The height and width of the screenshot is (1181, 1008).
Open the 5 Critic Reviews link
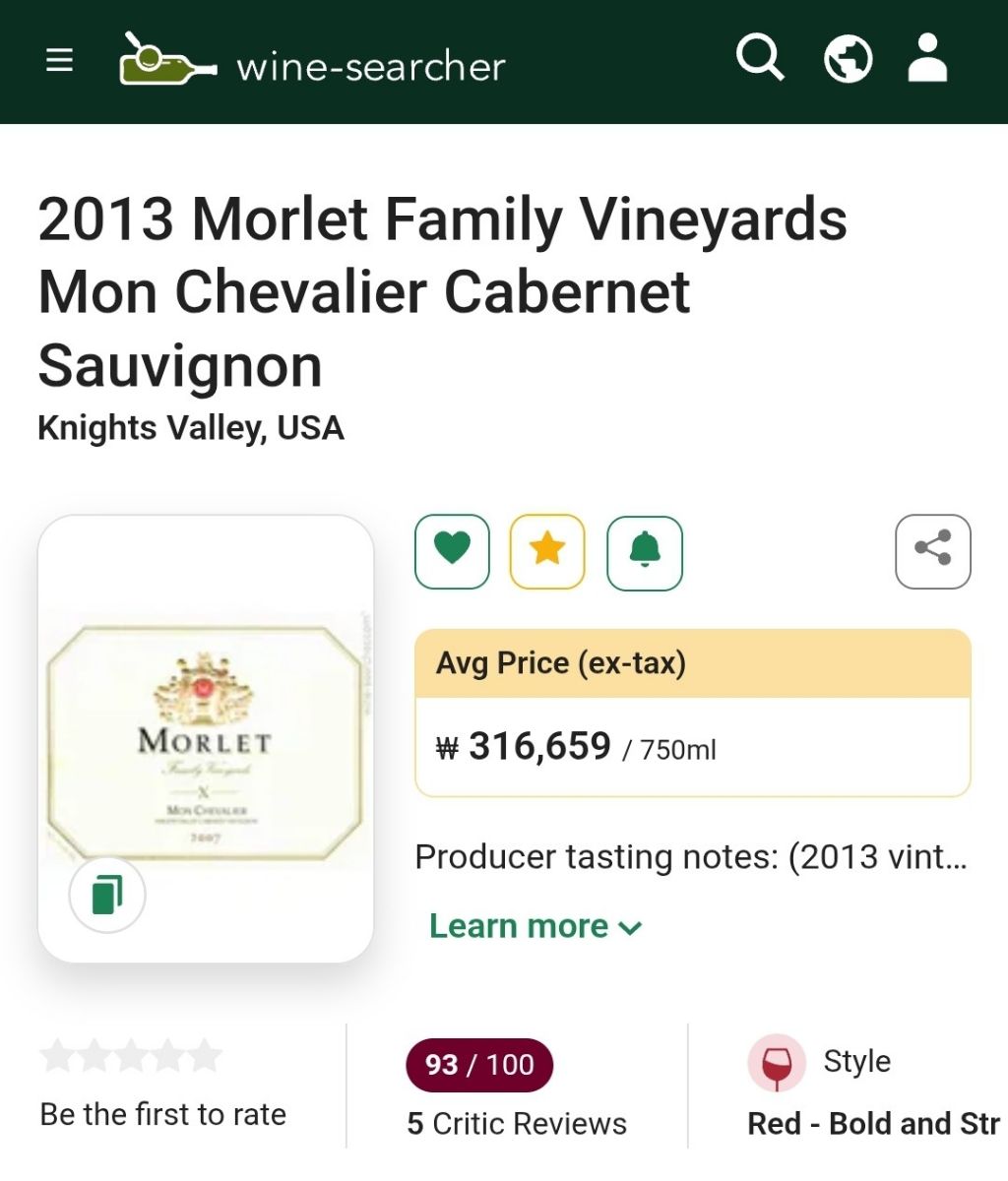click(x=517, y=1123)
